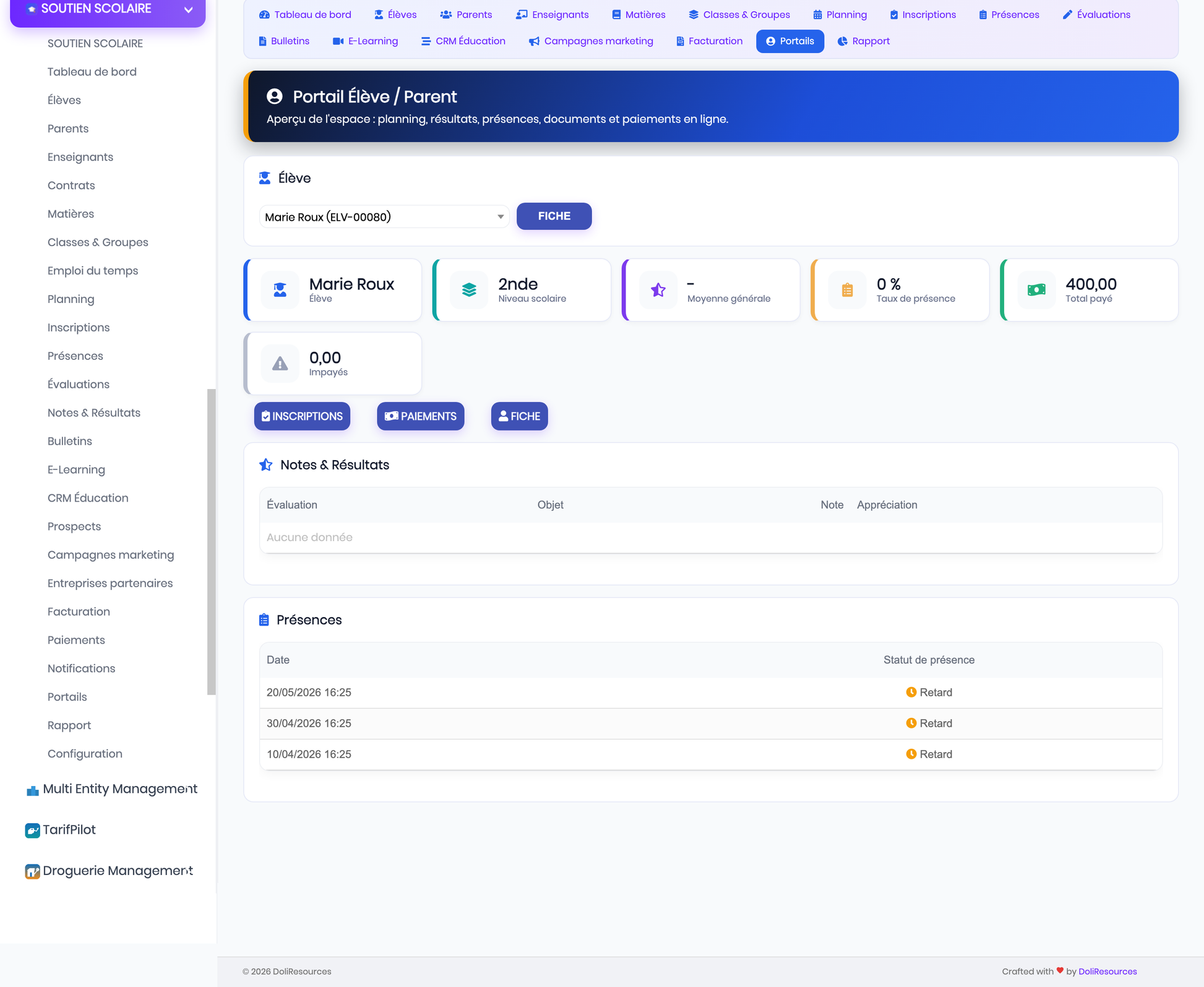The image size is (1204, 987).
Task: Click the FICHE button next to student dropdown
Action: coord(554,216)
